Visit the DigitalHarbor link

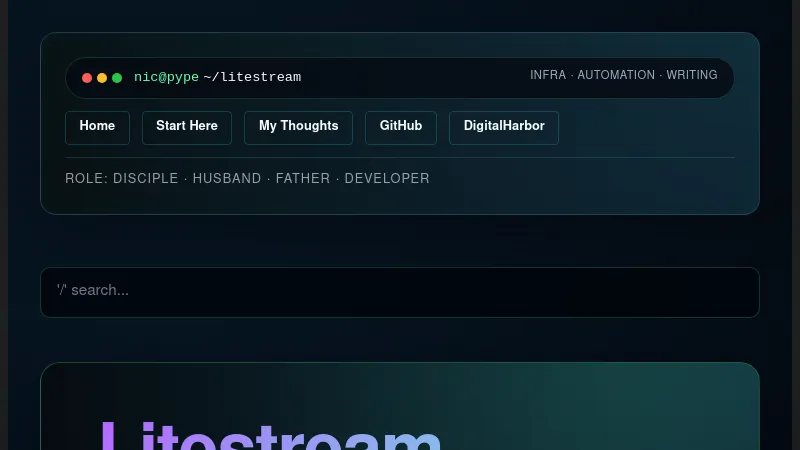point(504,127)
